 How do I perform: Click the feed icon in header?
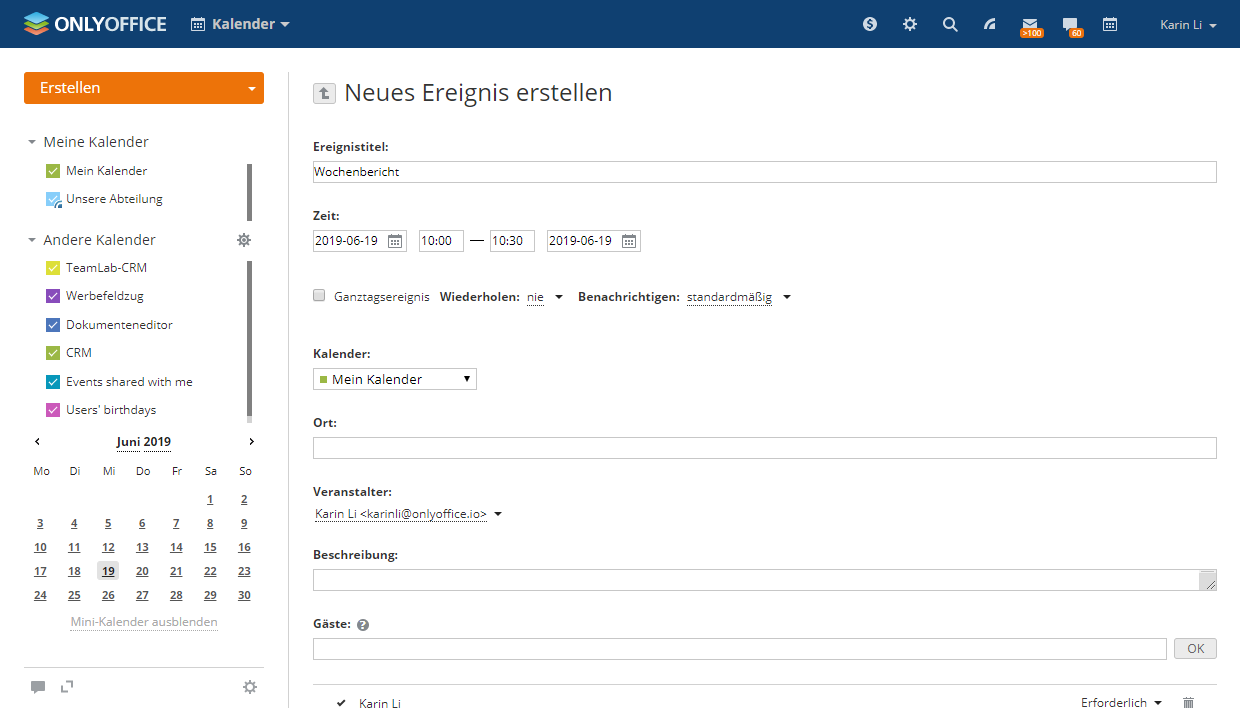pyautogui.click(x=990, y=24)
